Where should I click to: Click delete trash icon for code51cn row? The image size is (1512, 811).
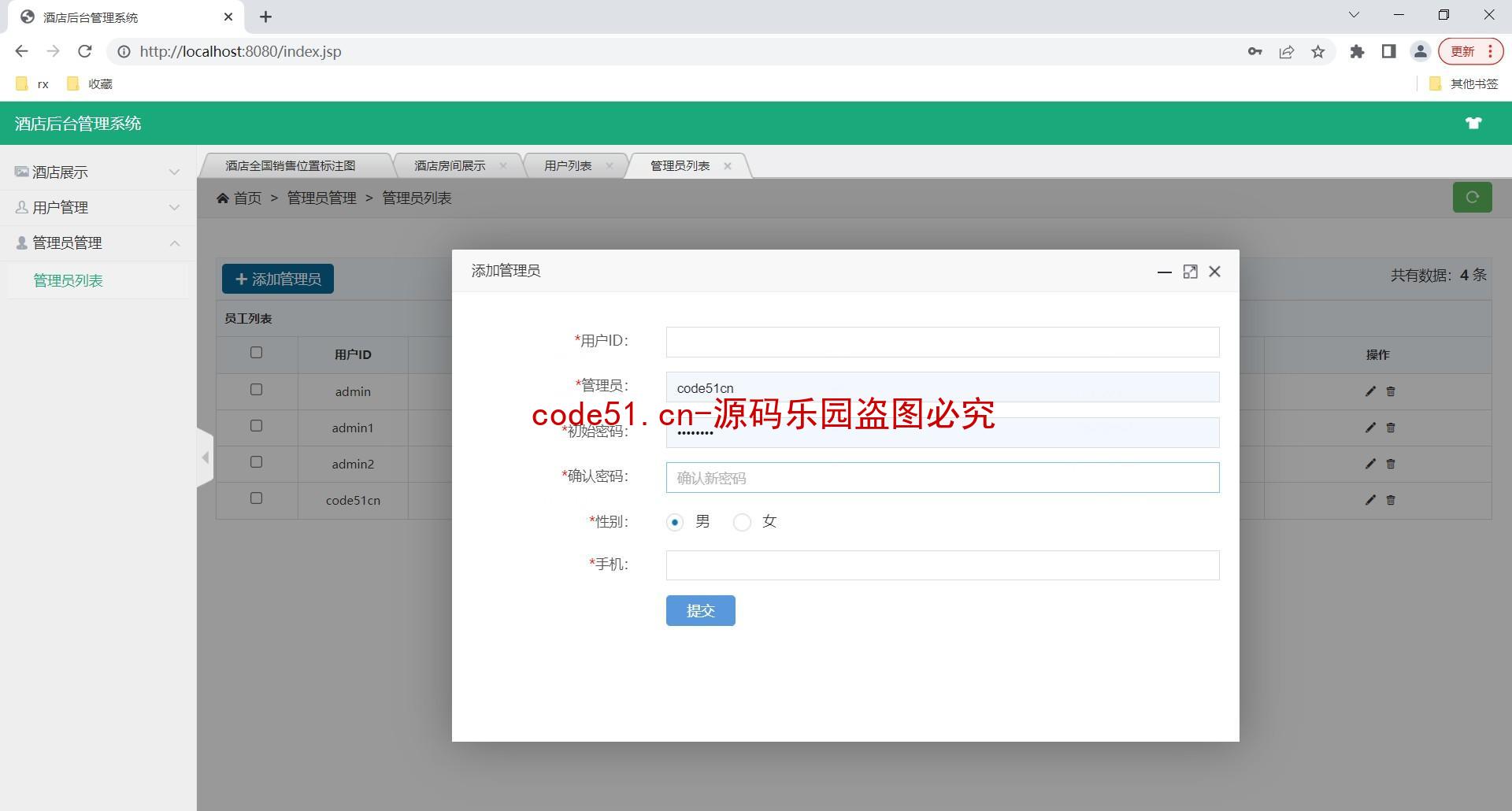pyautogui.click(x=1391, y=500)
